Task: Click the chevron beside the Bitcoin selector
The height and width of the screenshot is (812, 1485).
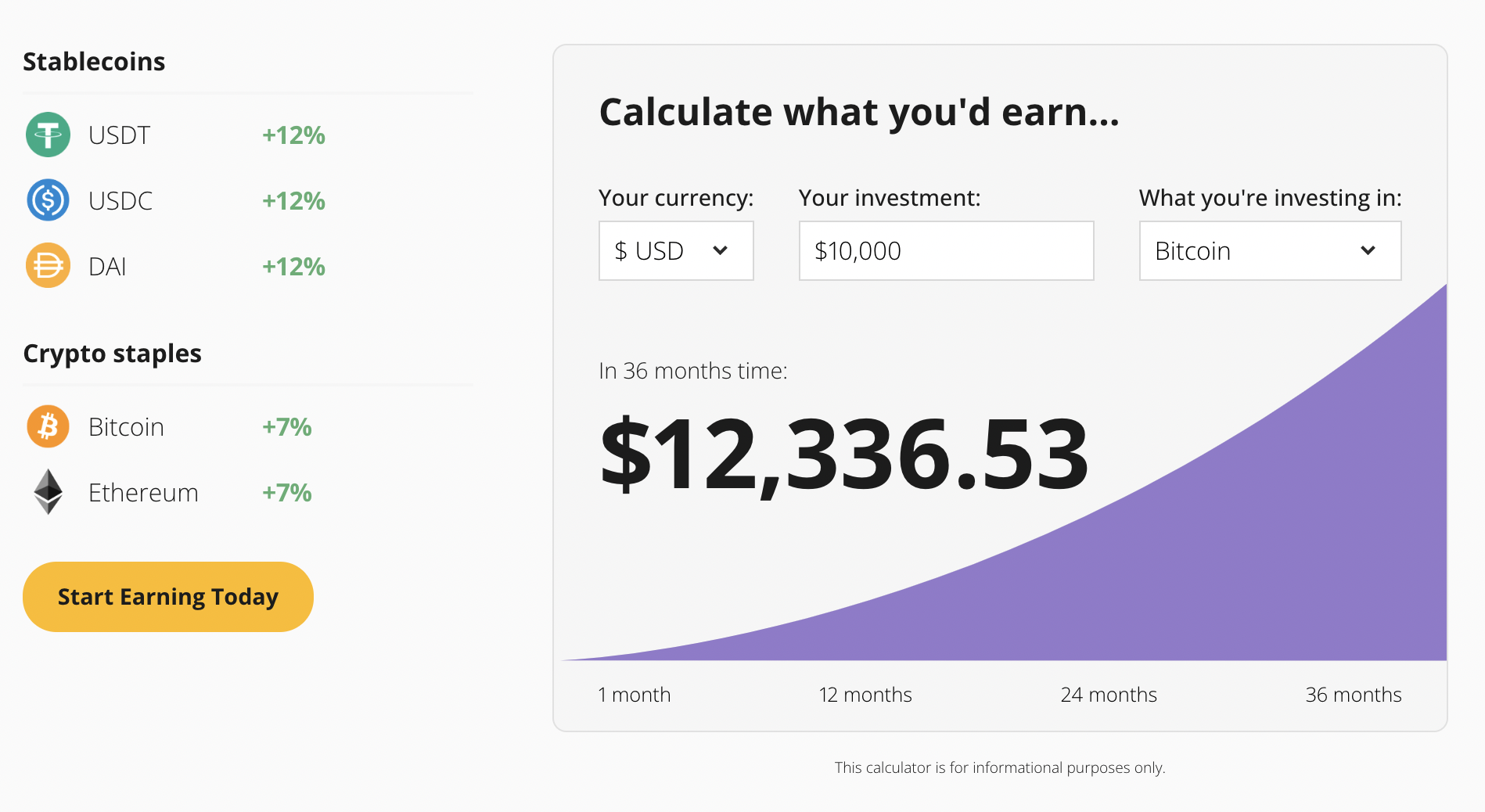Action: coord(1368,251)
